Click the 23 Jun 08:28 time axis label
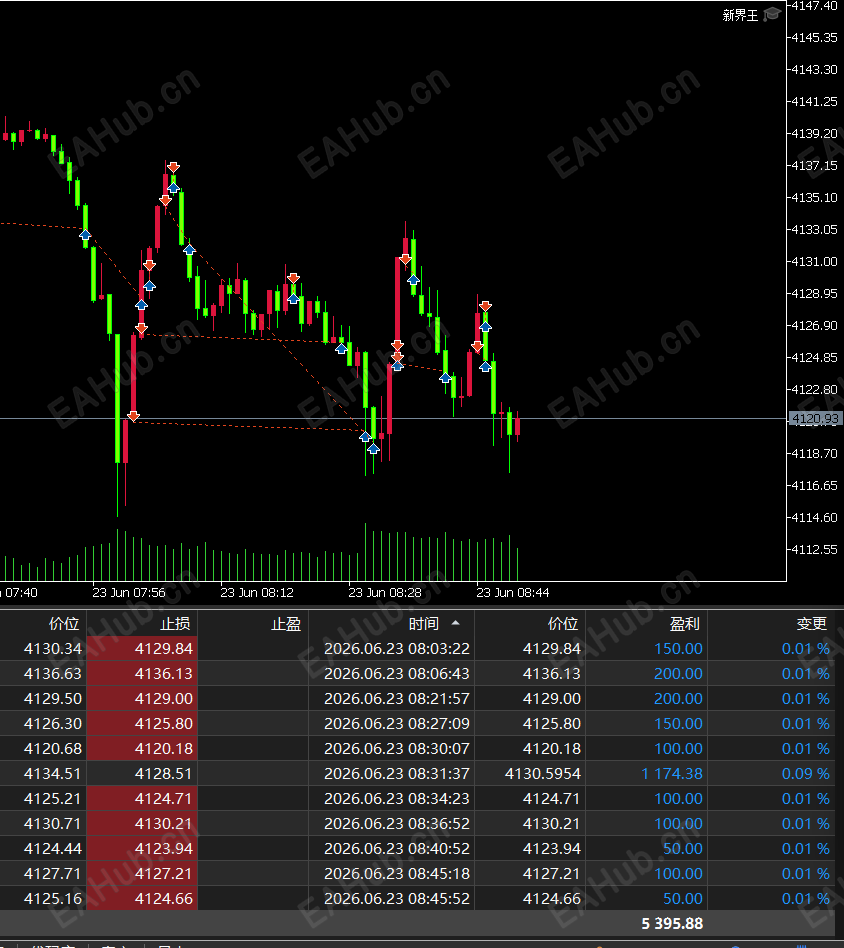This screenshot has height=948, width=844. (385, 592)
